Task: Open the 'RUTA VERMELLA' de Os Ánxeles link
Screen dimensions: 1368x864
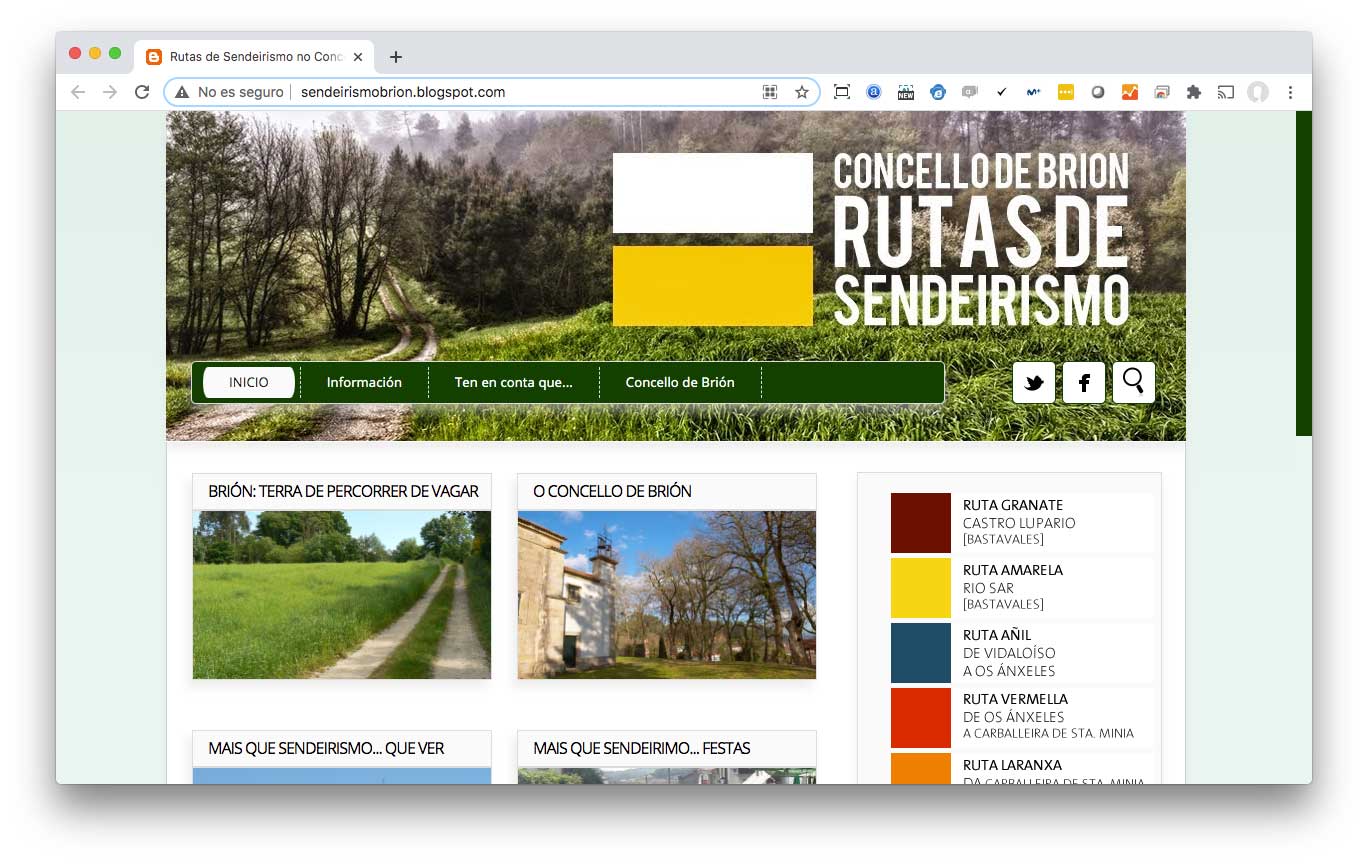Action: point(1048,716)
